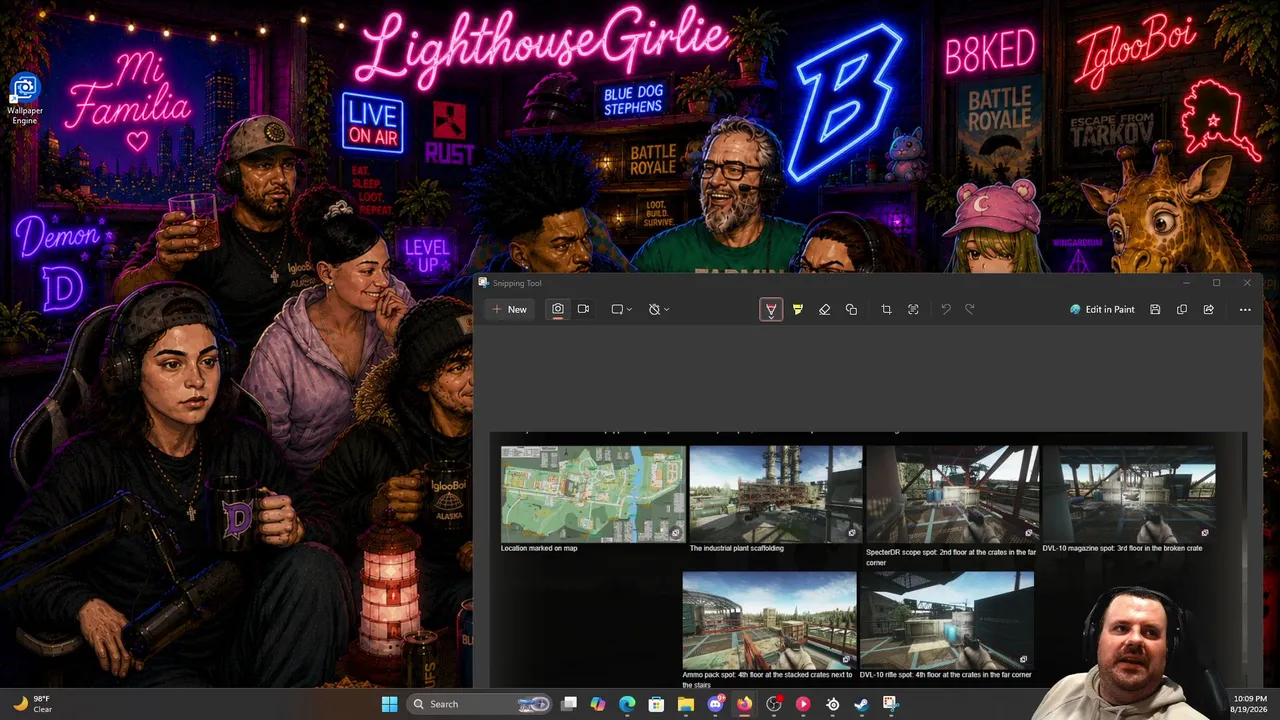This screenshot has height=720, width=1280.
Task: Open Discord from the taskbar
Action: [x=716, y=704]
